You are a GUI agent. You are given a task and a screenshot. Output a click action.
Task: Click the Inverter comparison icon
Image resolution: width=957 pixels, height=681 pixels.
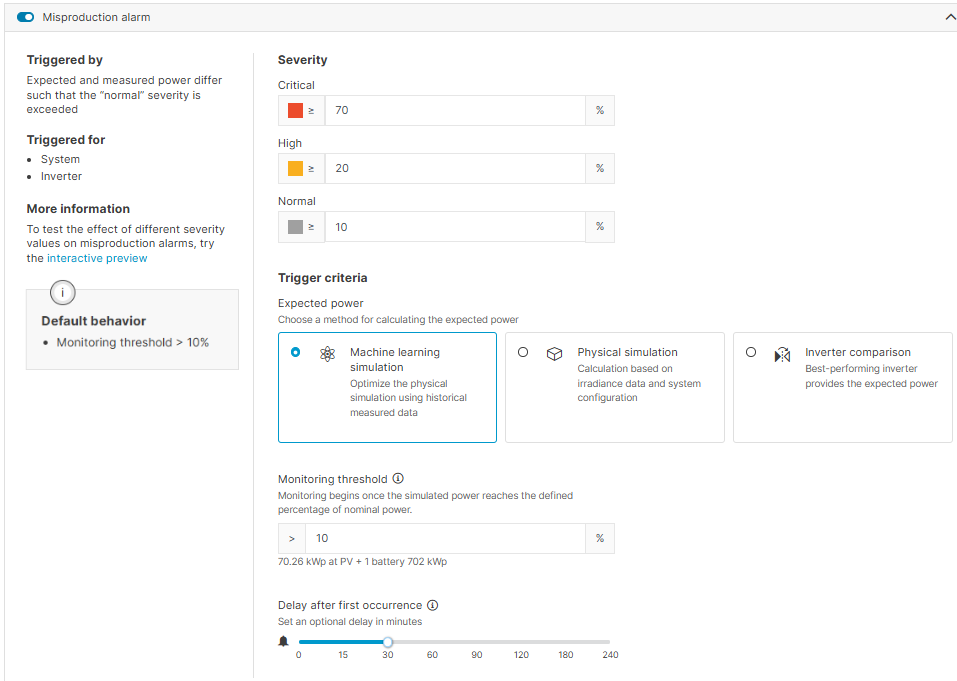783,352
